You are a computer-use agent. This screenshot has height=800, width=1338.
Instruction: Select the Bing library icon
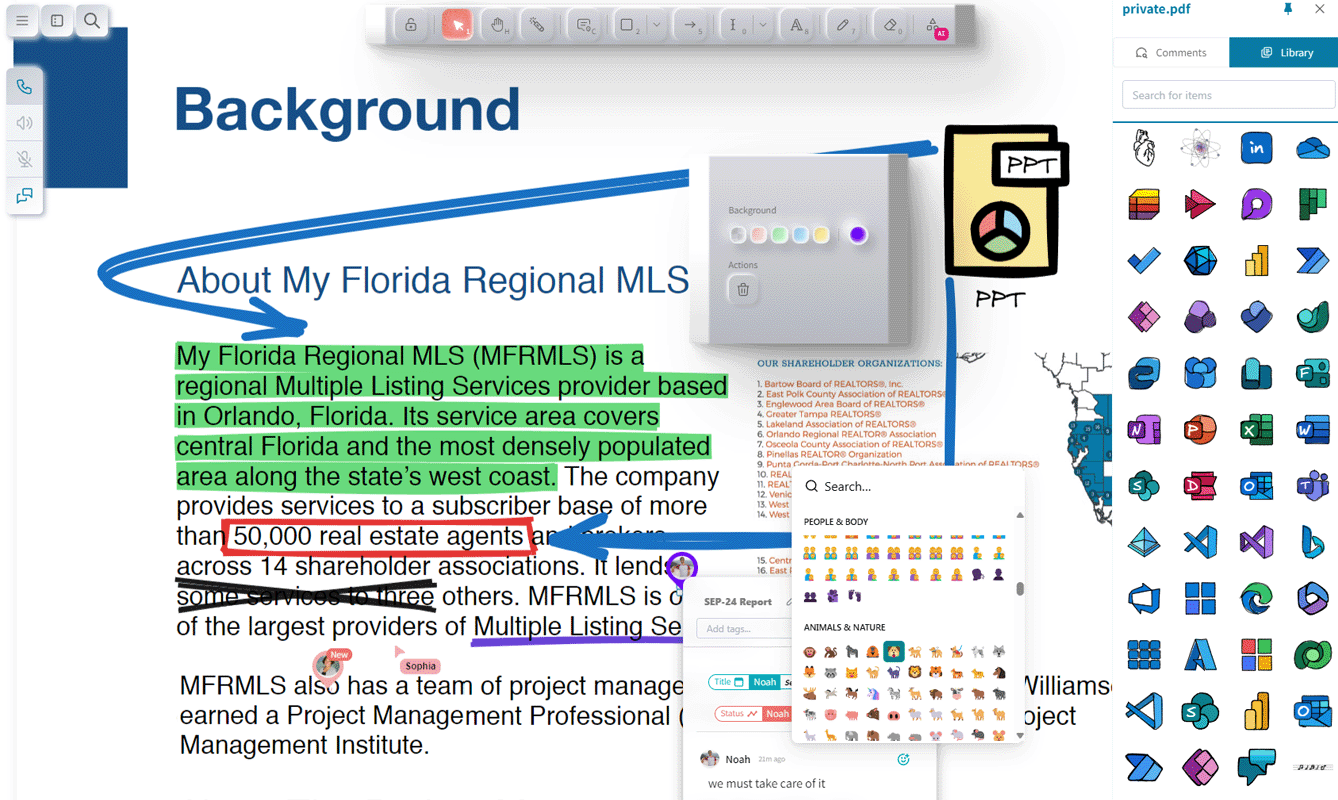point(1313,542)
